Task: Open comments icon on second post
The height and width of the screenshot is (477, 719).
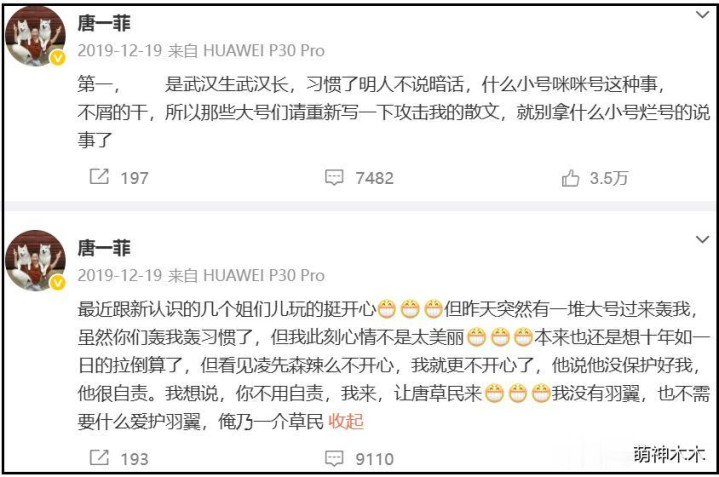Action: 334,459
